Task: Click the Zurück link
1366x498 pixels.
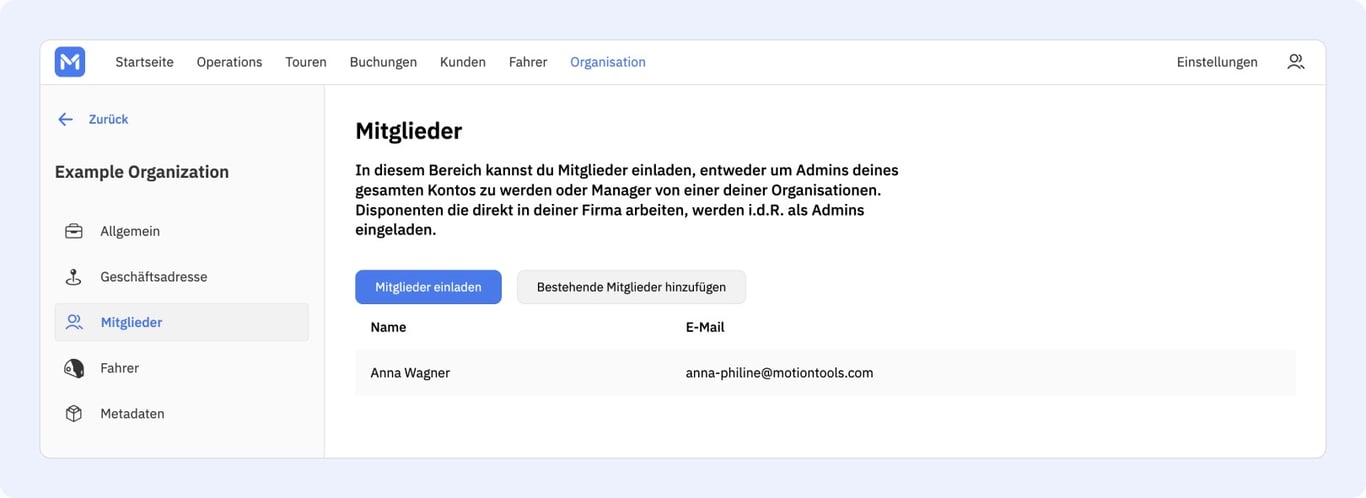Action: tap(108, 119)
